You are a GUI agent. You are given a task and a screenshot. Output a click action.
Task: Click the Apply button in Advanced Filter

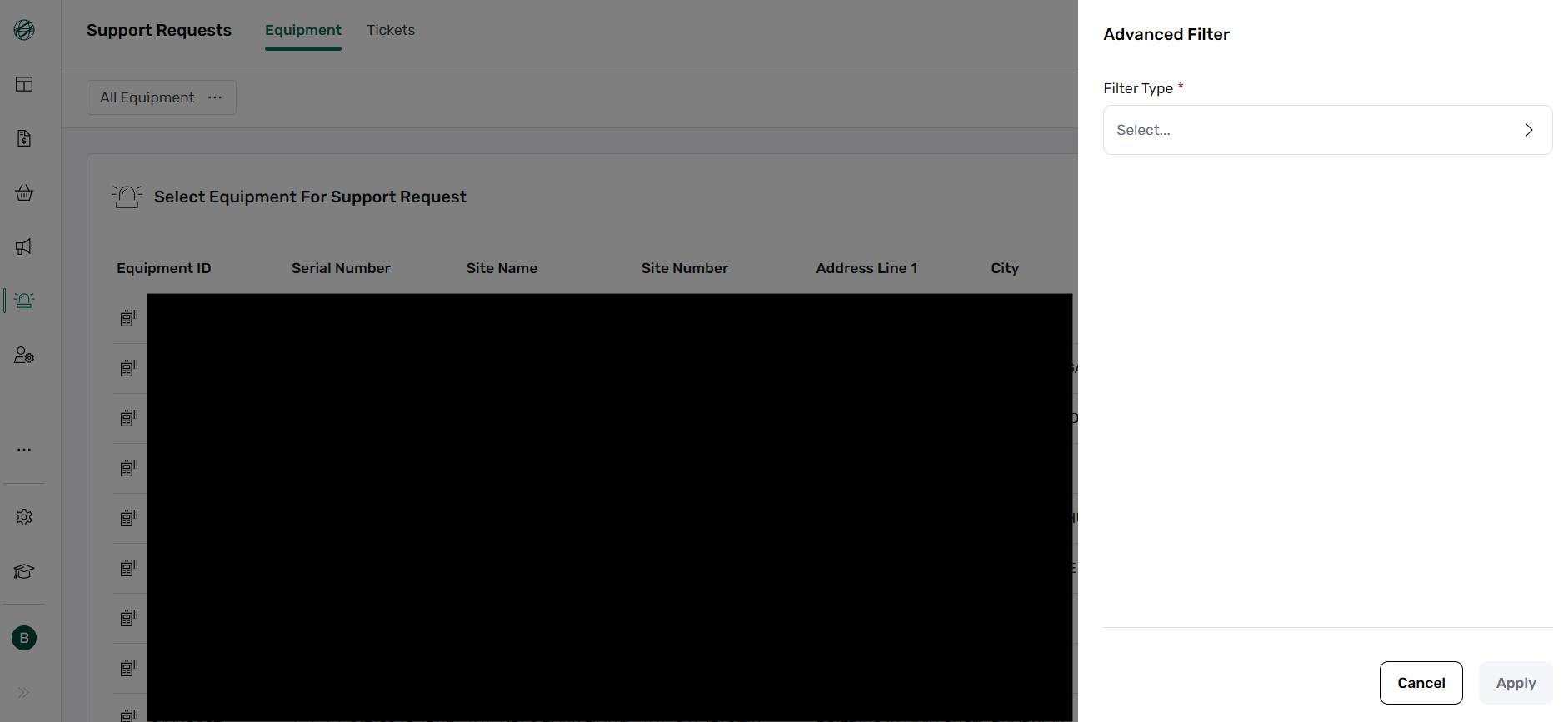click(x=1516, y=683)
